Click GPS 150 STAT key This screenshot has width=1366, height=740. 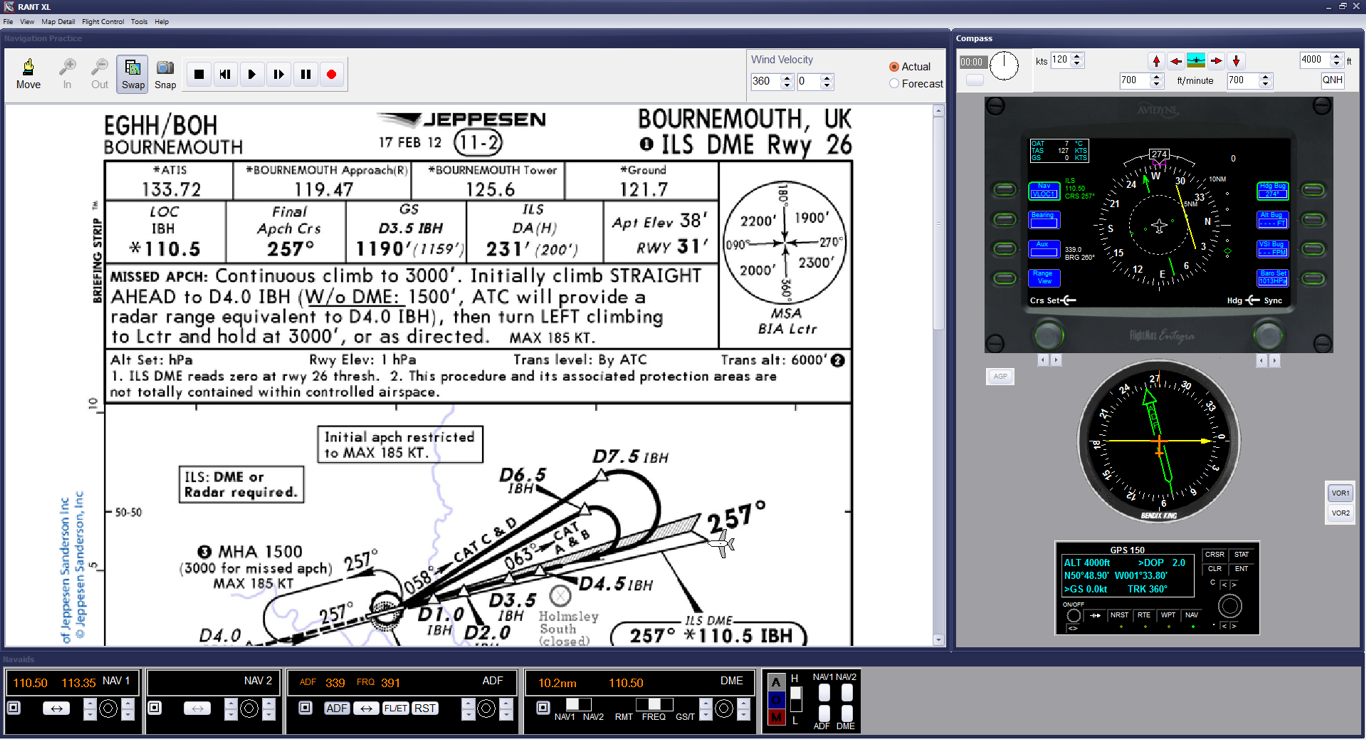pyautogui.click(x=1241, y=554)
